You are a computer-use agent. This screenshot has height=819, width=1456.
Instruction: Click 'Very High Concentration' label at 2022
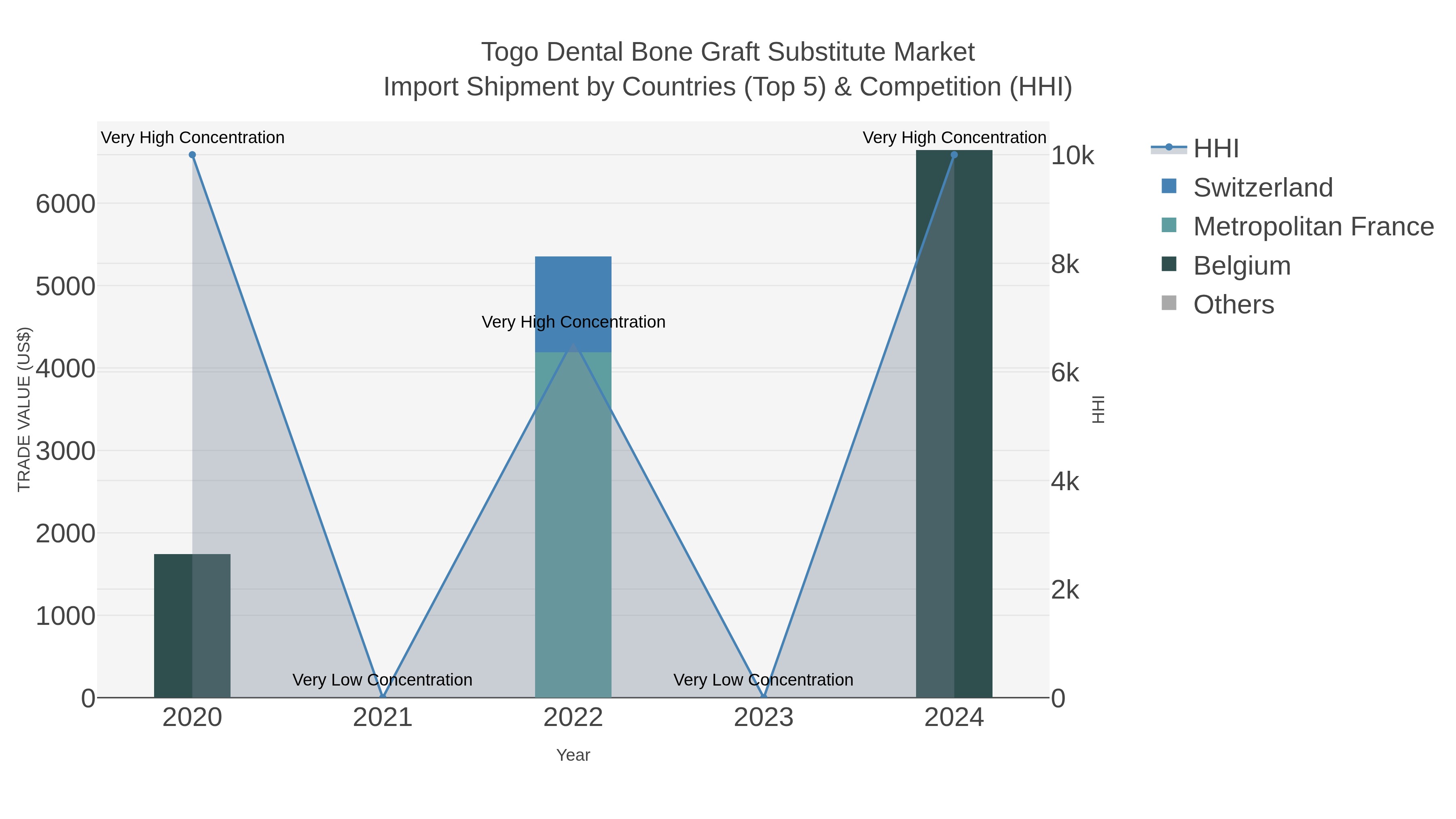pyautogui.click(x=573, y=322)
